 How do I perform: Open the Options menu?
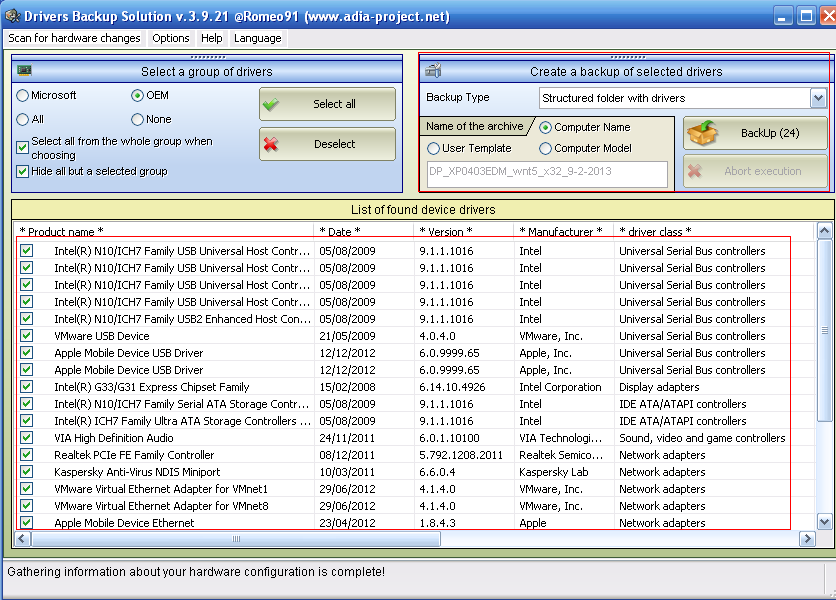[x=171, y=38]
